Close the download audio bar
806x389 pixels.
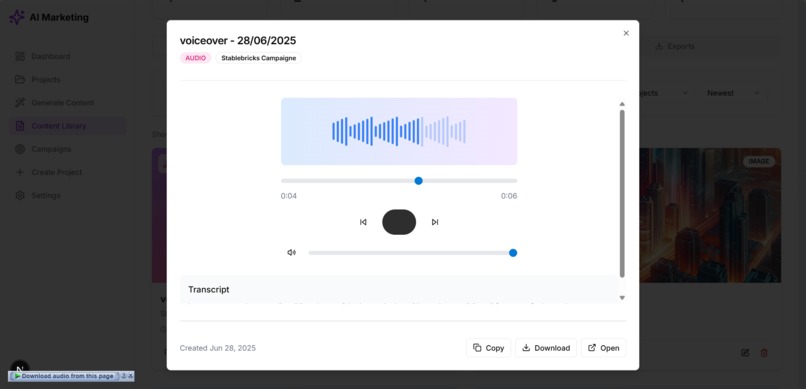(x=131, y=376)
